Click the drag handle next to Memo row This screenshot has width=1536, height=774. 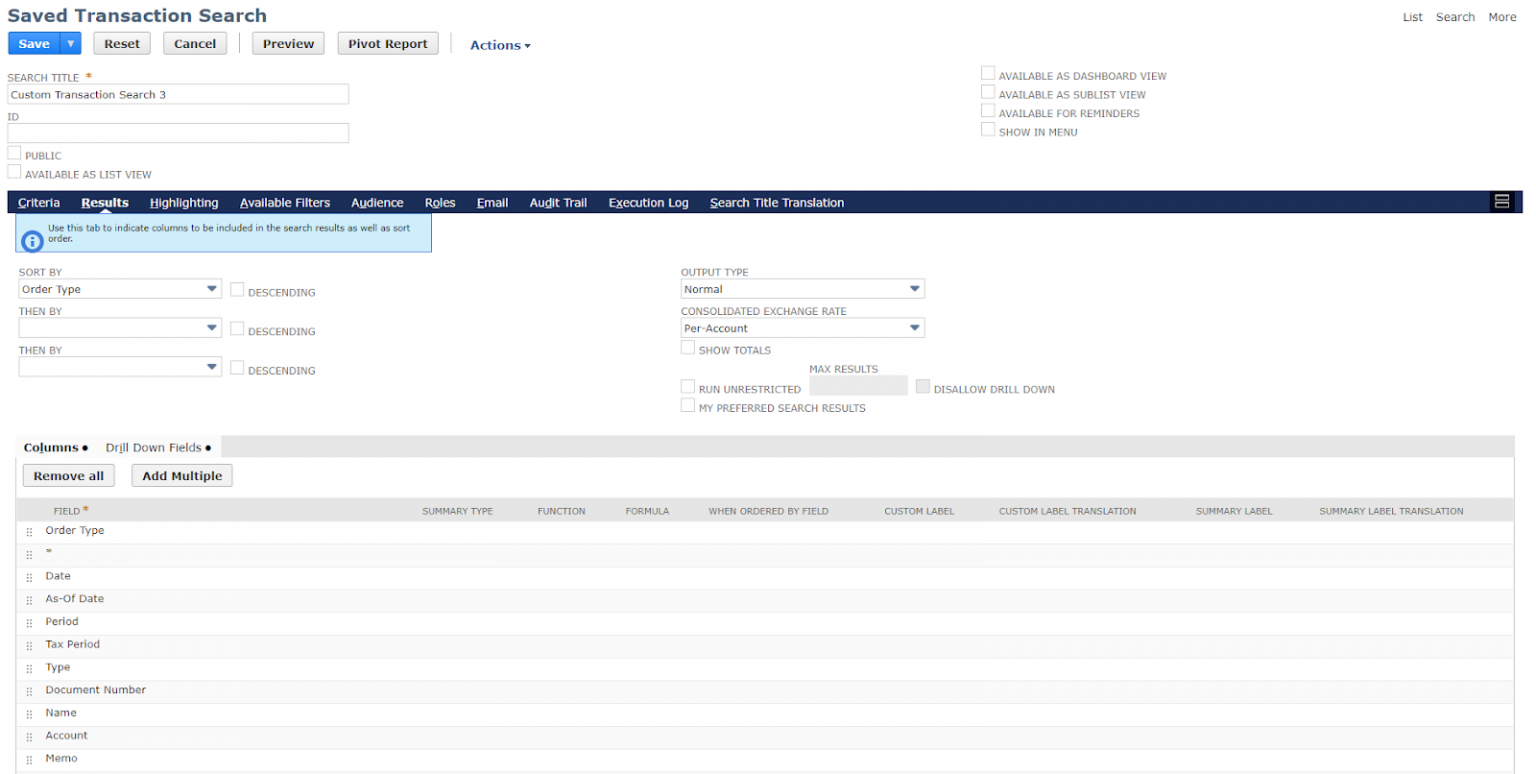click(x=29, y=760)
